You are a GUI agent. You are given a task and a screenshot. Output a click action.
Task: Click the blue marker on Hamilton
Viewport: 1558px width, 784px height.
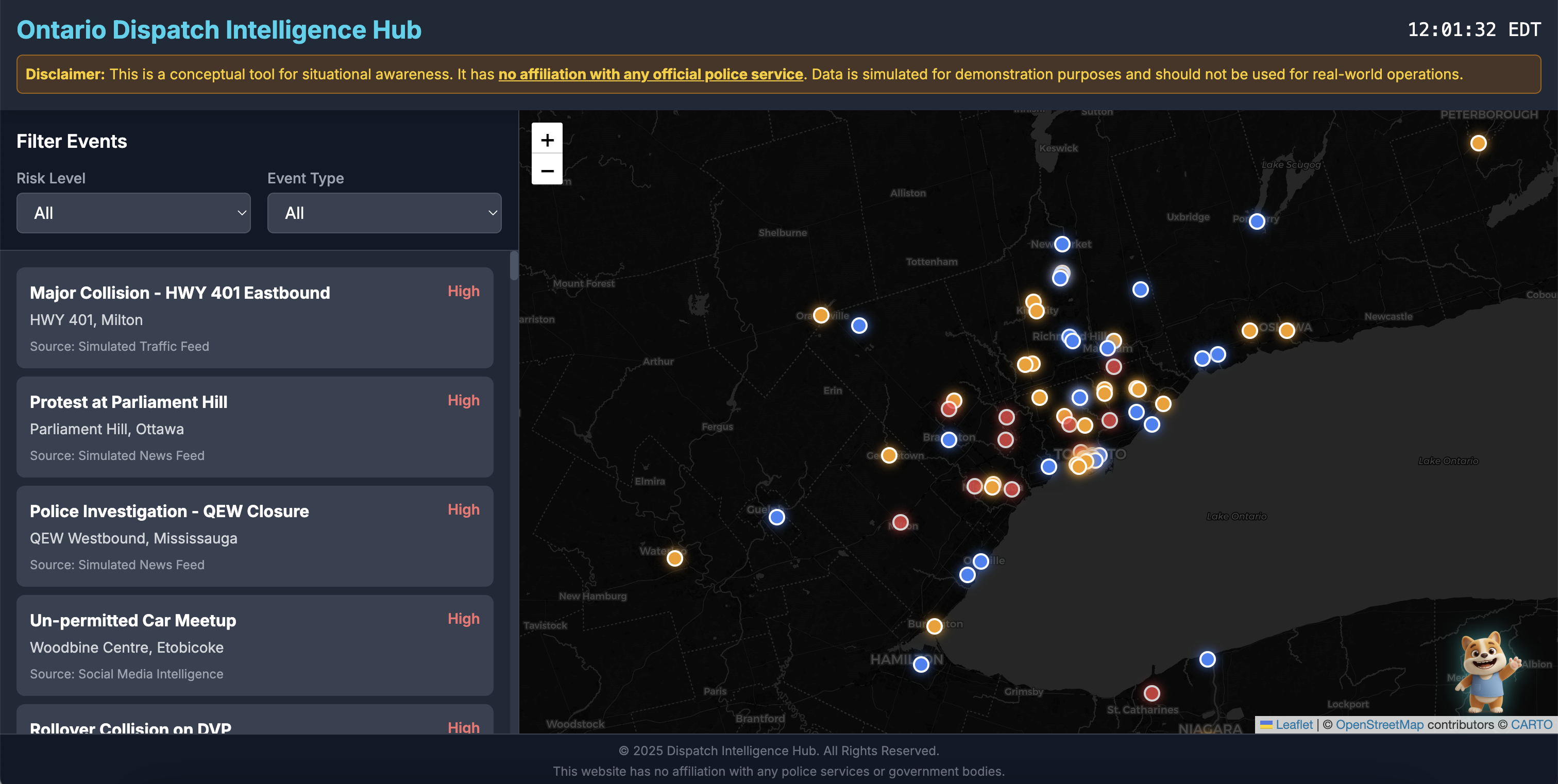tap(921, 664)
